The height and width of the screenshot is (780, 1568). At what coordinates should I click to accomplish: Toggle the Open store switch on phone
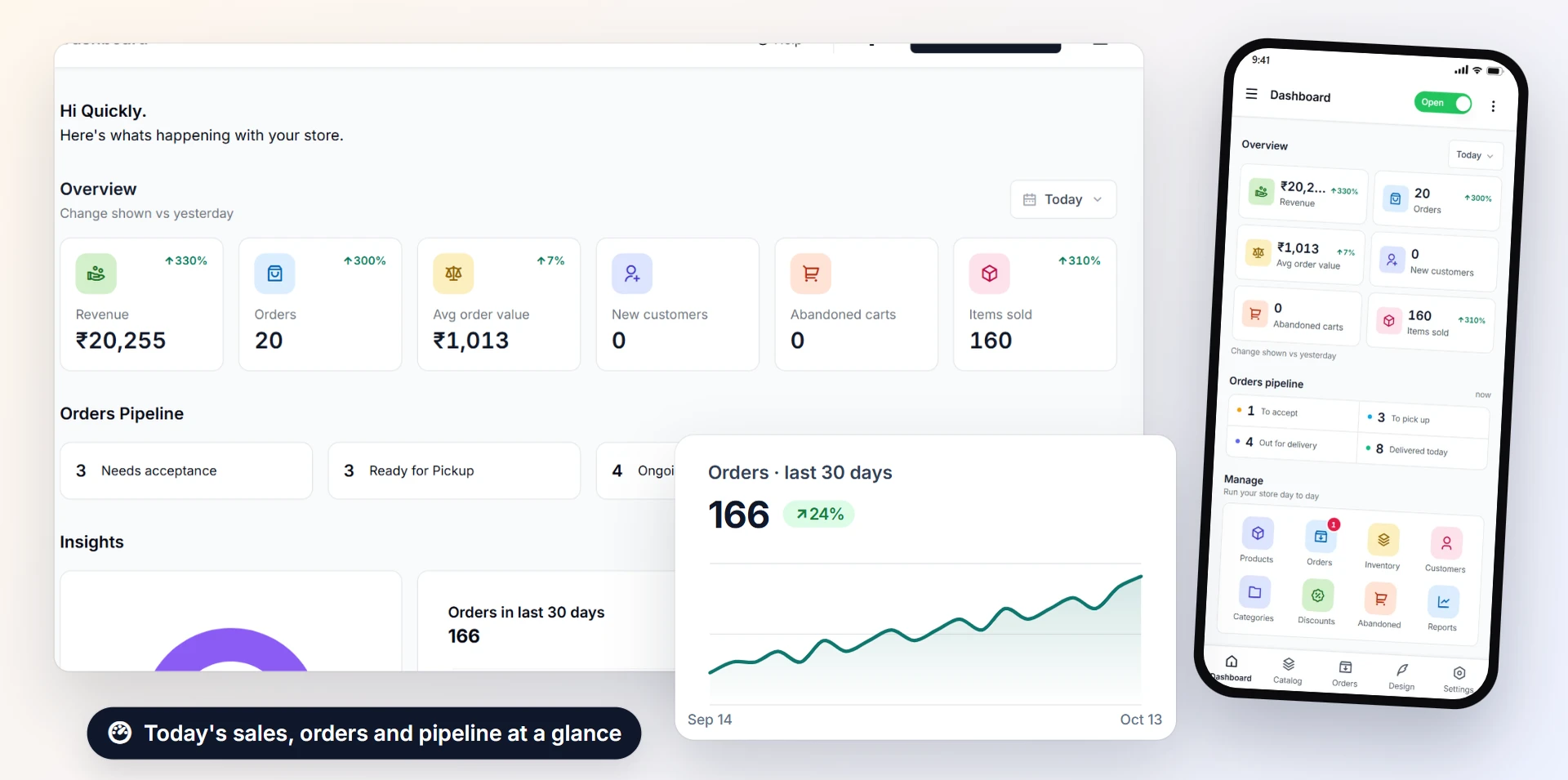click(1442, 103)
